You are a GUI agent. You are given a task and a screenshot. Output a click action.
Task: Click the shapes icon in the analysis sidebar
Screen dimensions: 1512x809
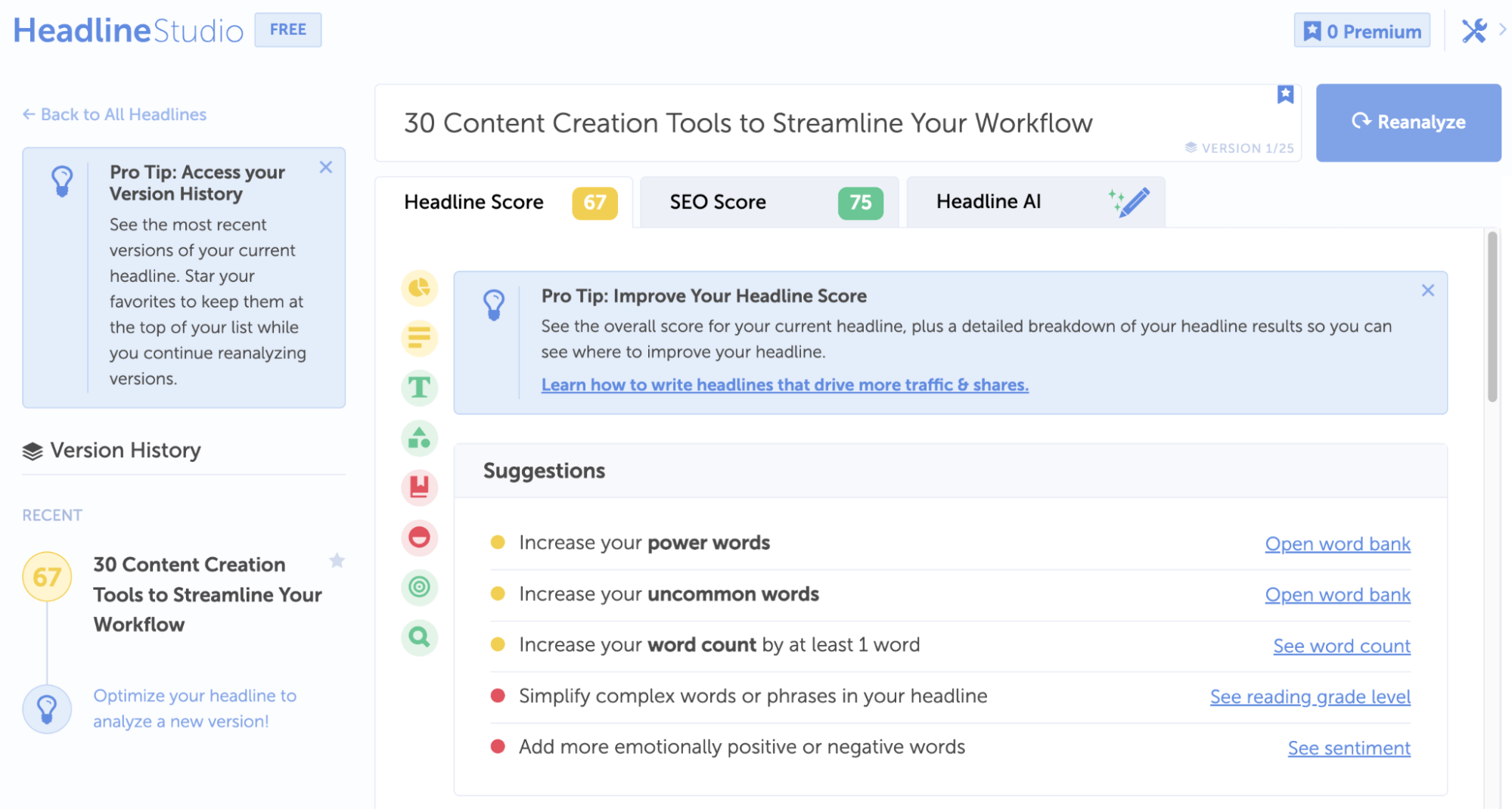click(x=420, y=438)
